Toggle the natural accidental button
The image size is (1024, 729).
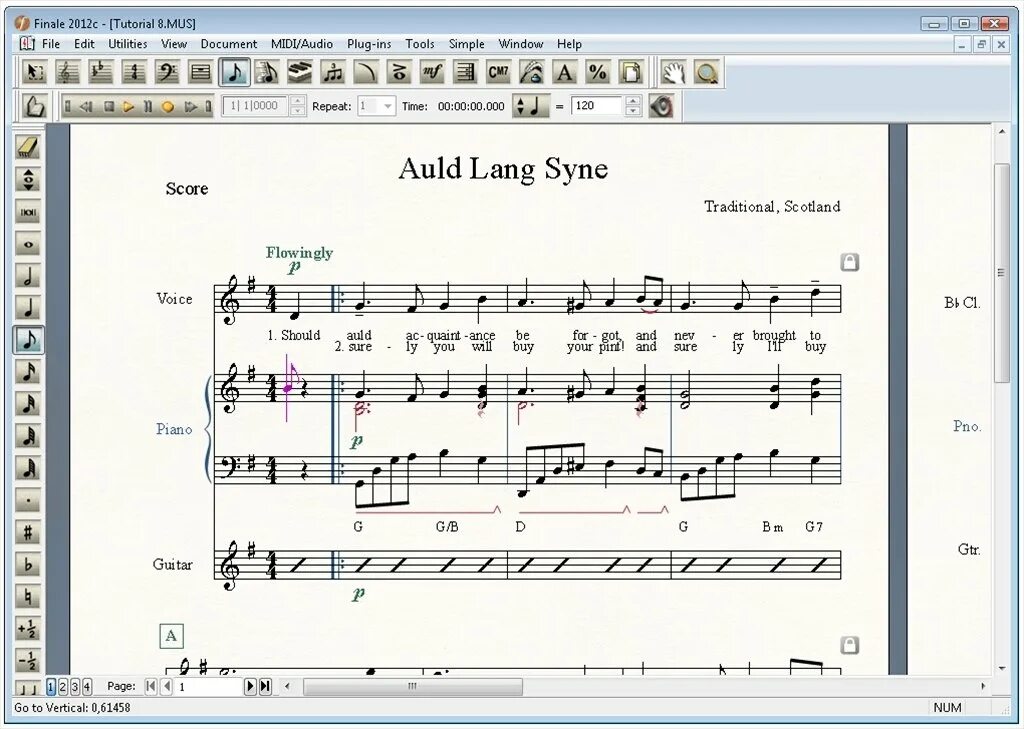coord(27,596)
